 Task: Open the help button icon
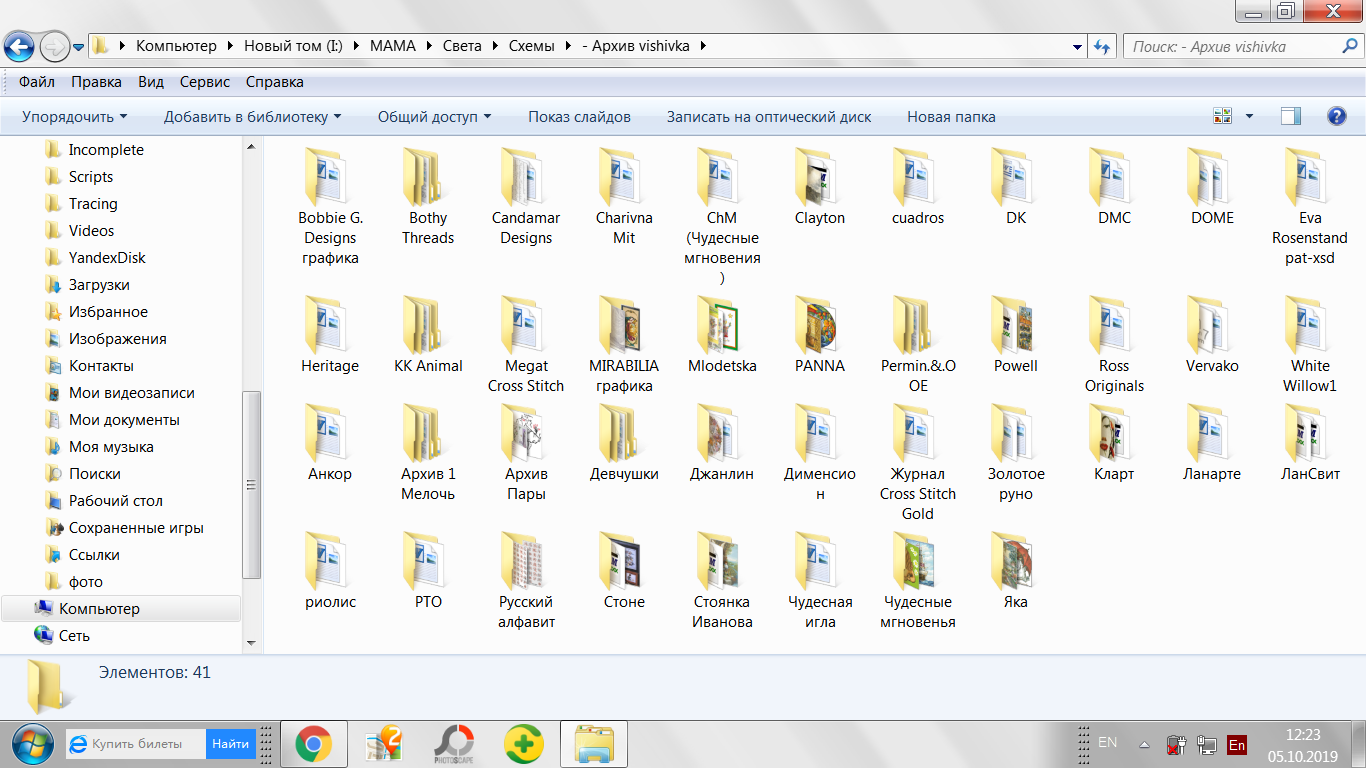pyautogui.click(x=1336, y=116)
